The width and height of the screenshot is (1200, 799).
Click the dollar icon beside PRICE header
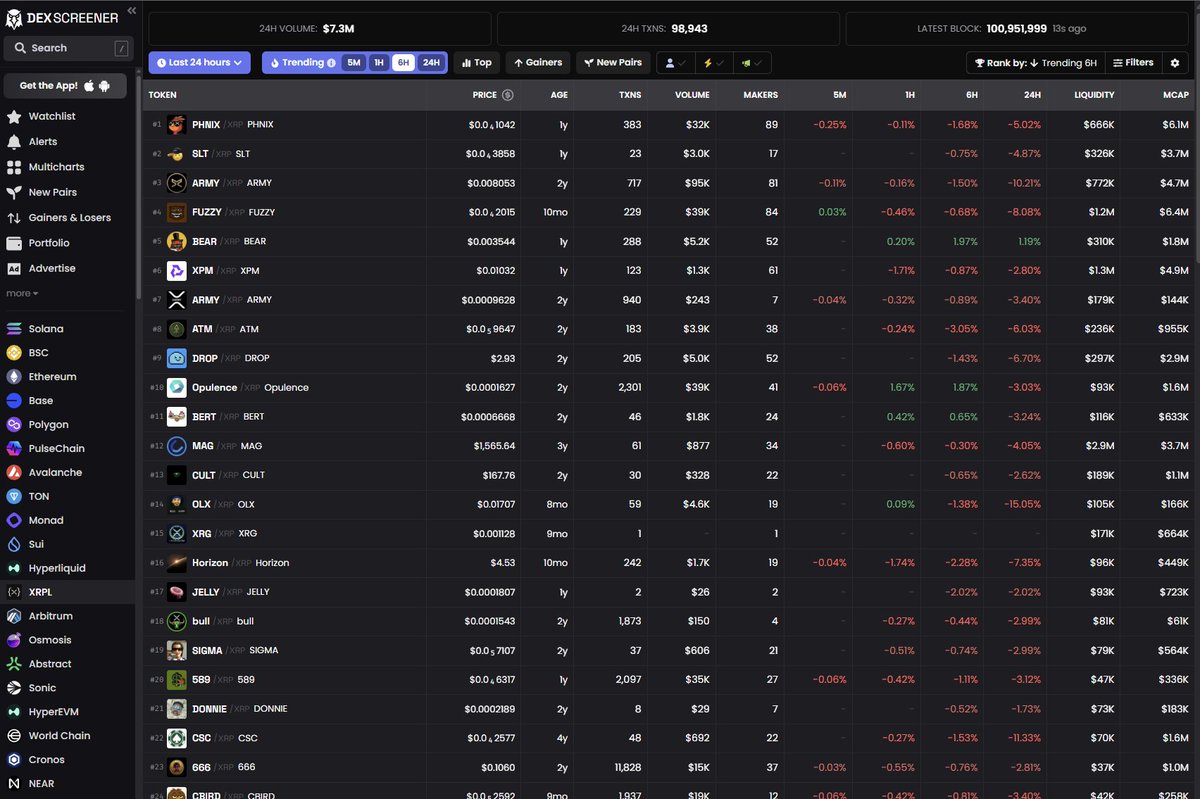pos(507,95)
